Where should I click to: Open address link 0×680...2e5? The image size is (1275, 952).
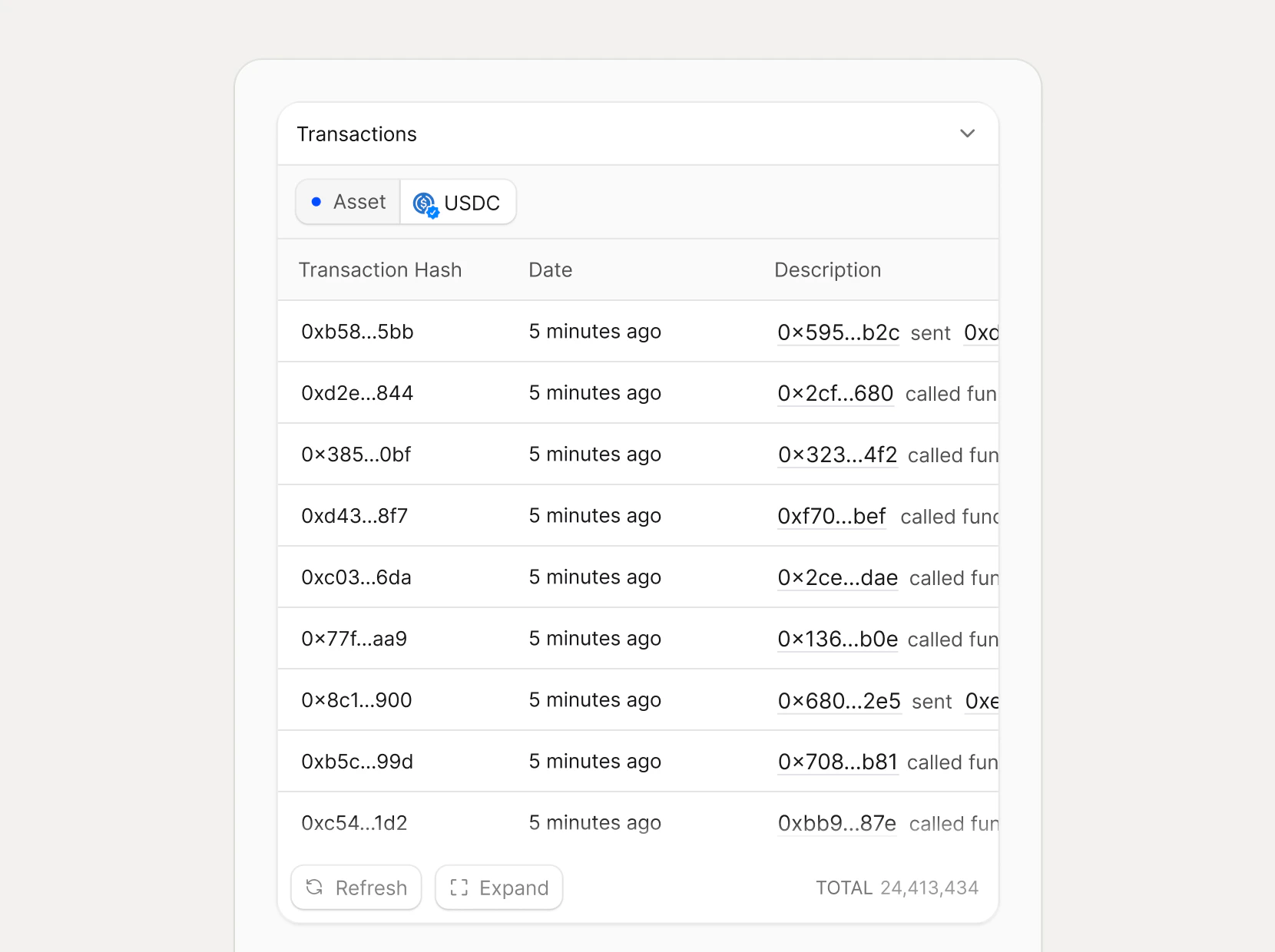click(x=839, y=701)
